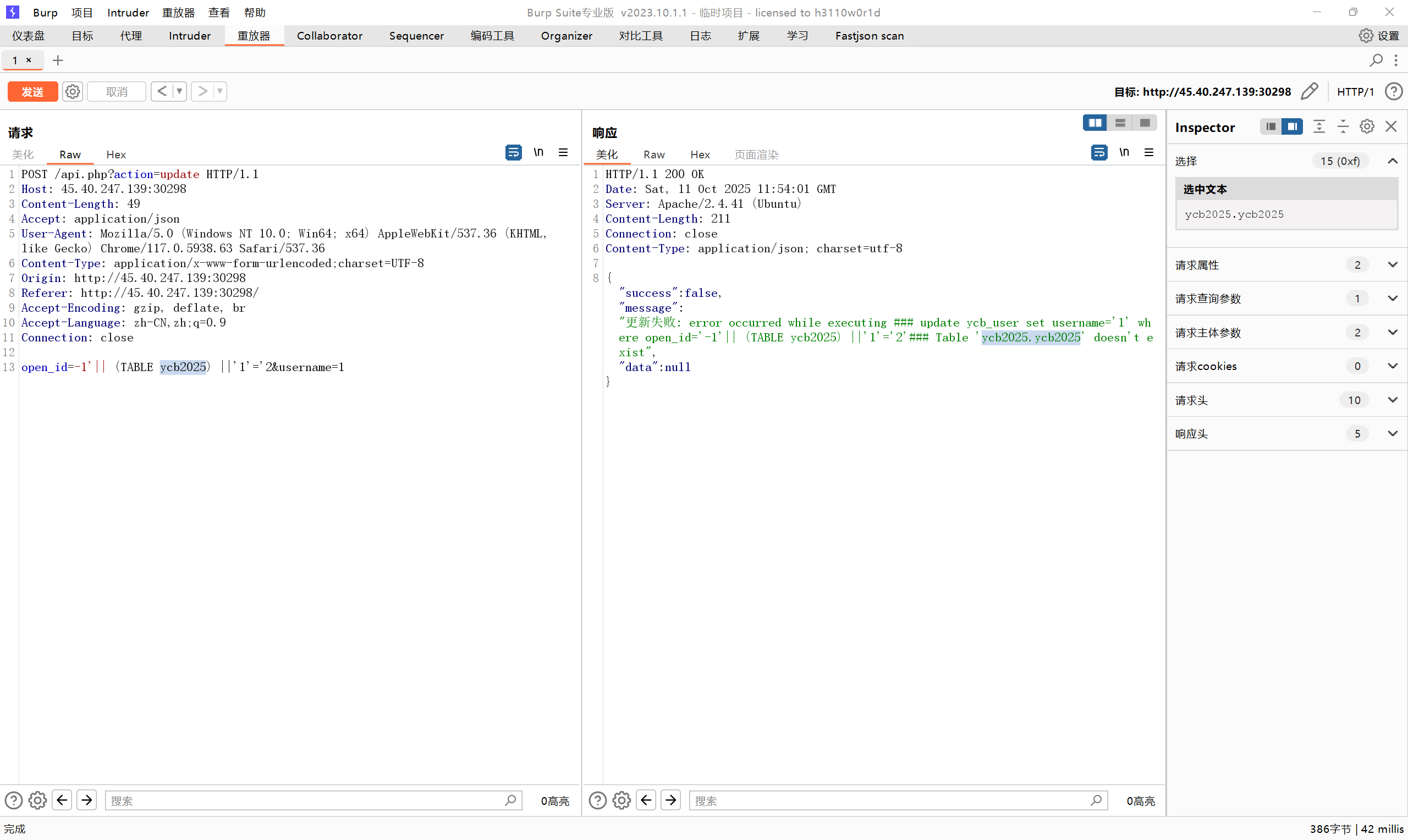Open the history back dropdown arrow
The image size is (1408, 840).
point(179,91)
